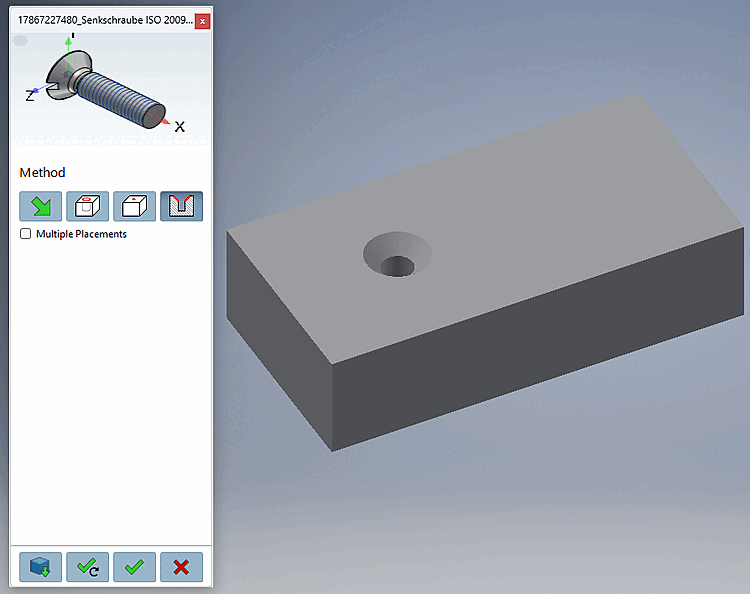Click the Z axis label in preview
Image resolution: width=750 pixels, height=594 pixels.
coord(30,96)
